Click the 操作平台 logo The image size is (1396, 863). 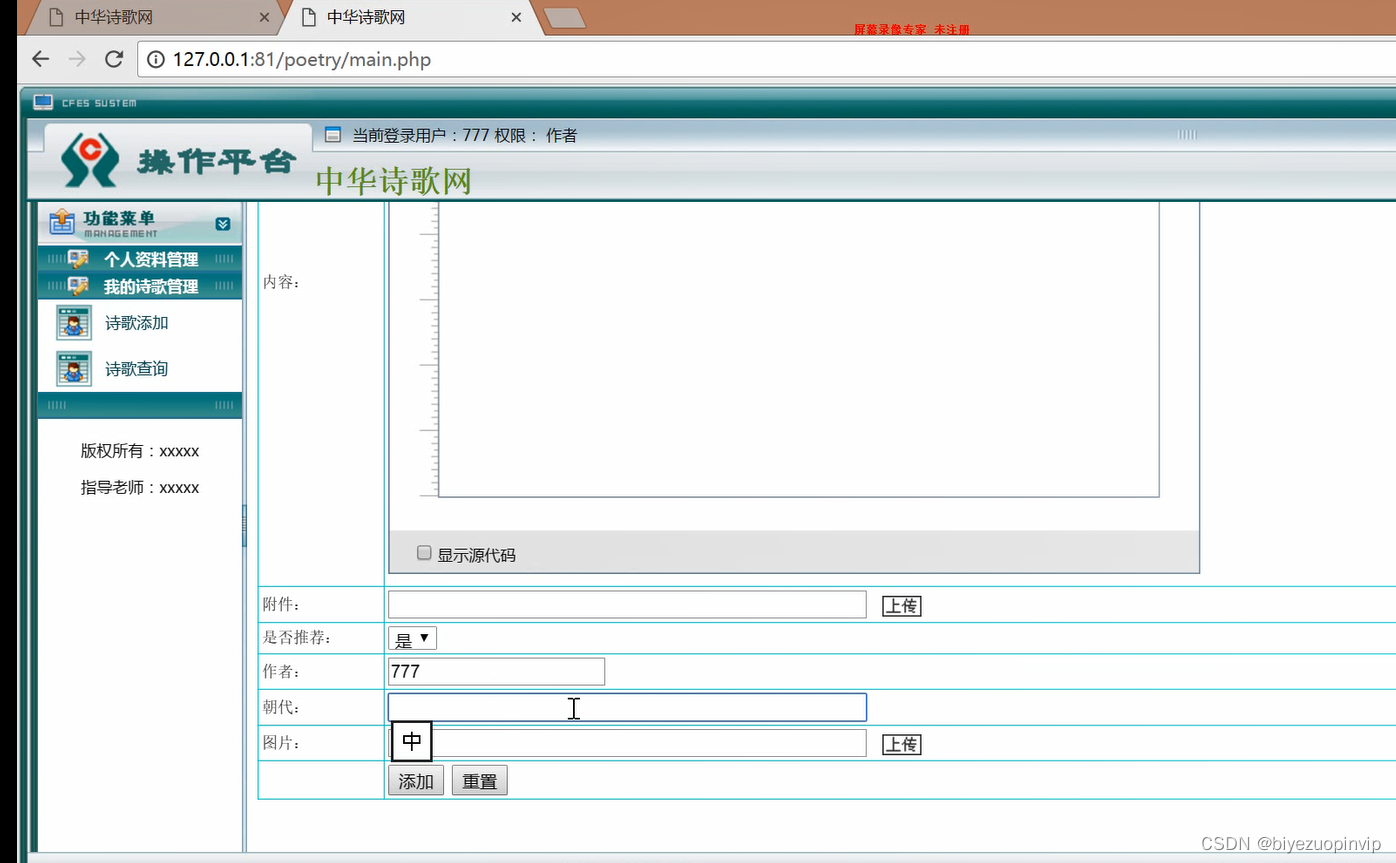(178, 160)
